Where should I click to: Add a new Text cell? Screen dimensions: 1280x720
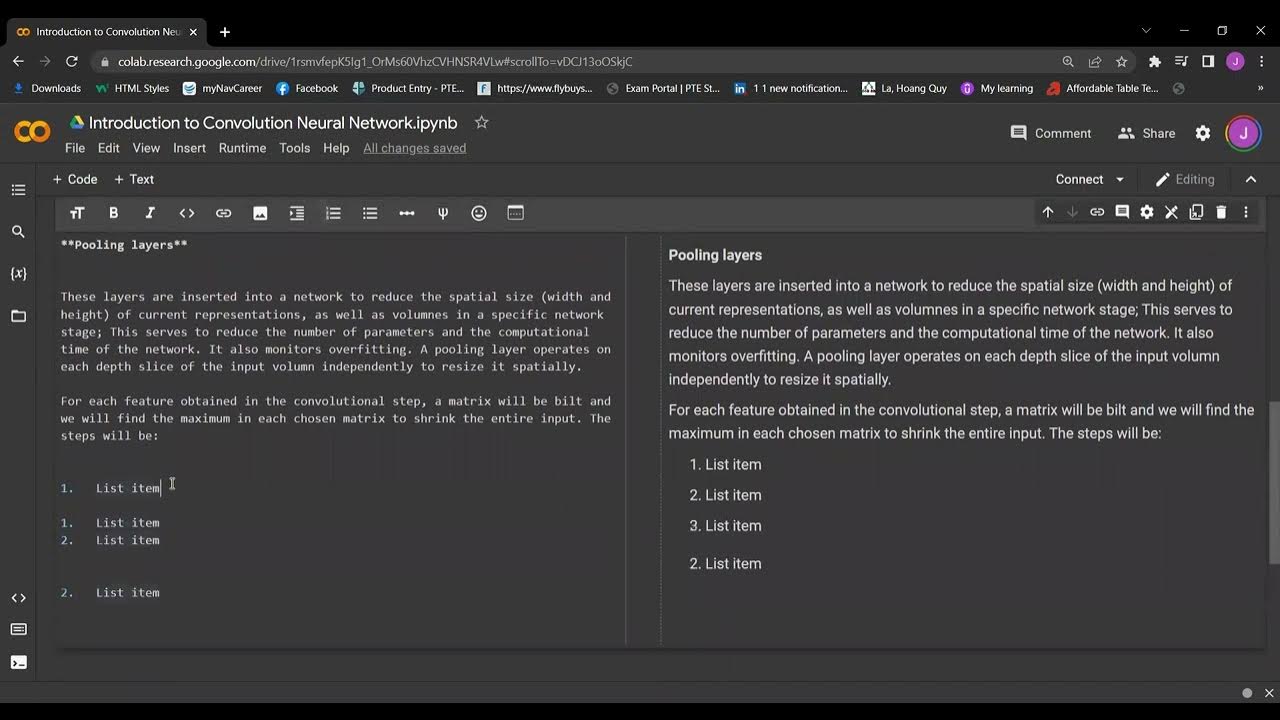pyautogui.click(x=134, y=180)
